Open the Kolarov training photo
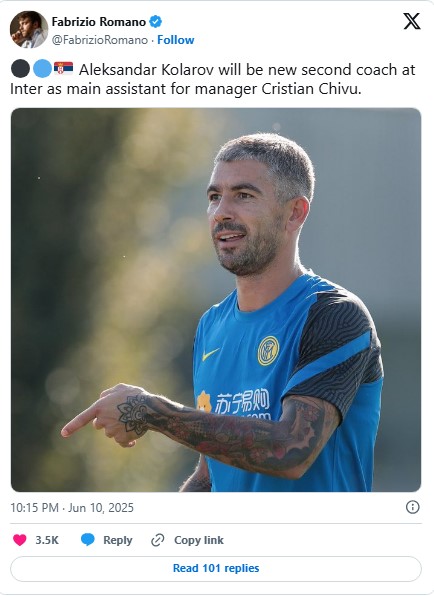The image size is (434, 596). click(x=216, y=300)
